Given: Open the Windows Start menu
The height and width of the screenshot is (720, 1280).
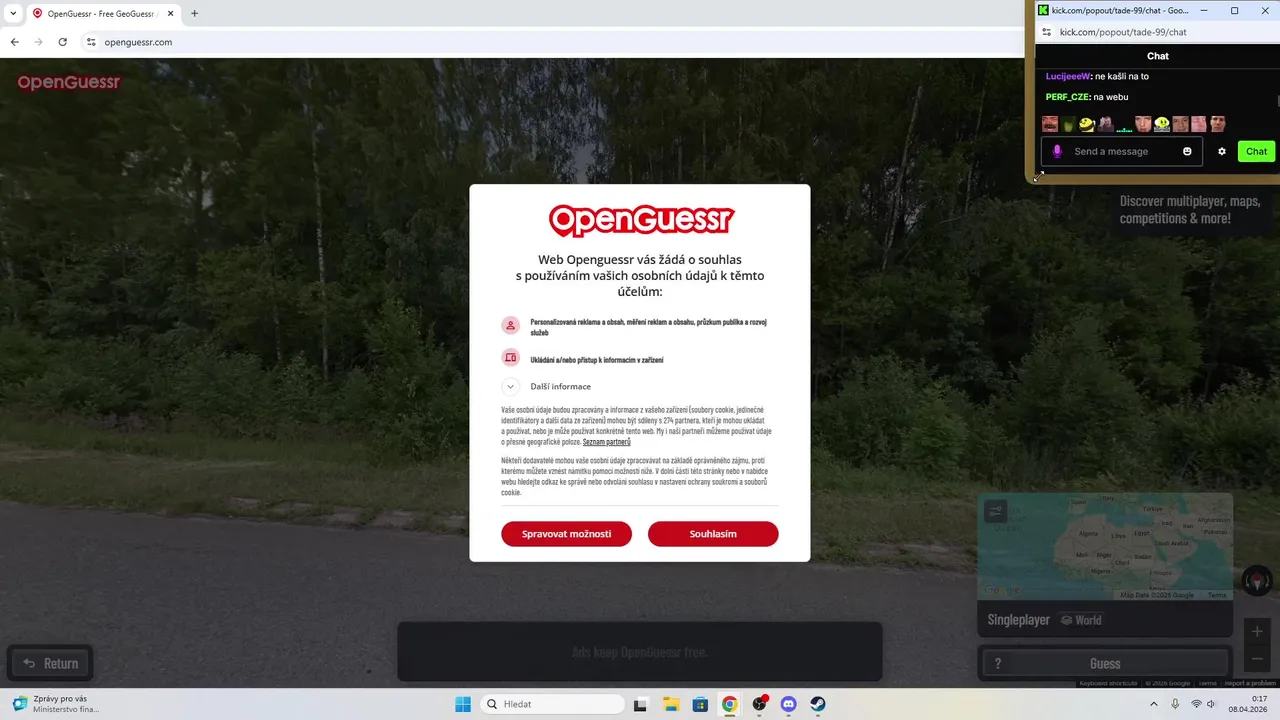Looking at the screenshot, I should click(463, 704).
